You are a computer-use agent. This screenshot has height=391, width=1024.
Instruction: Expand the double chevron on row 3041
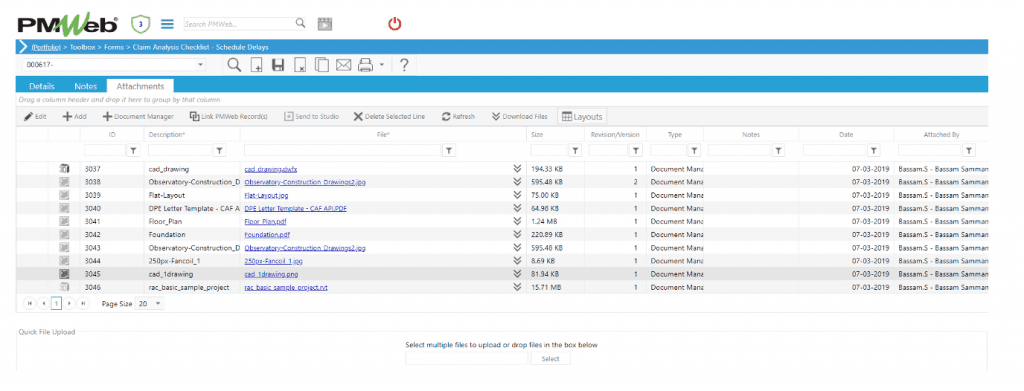(x=517, y=221)
